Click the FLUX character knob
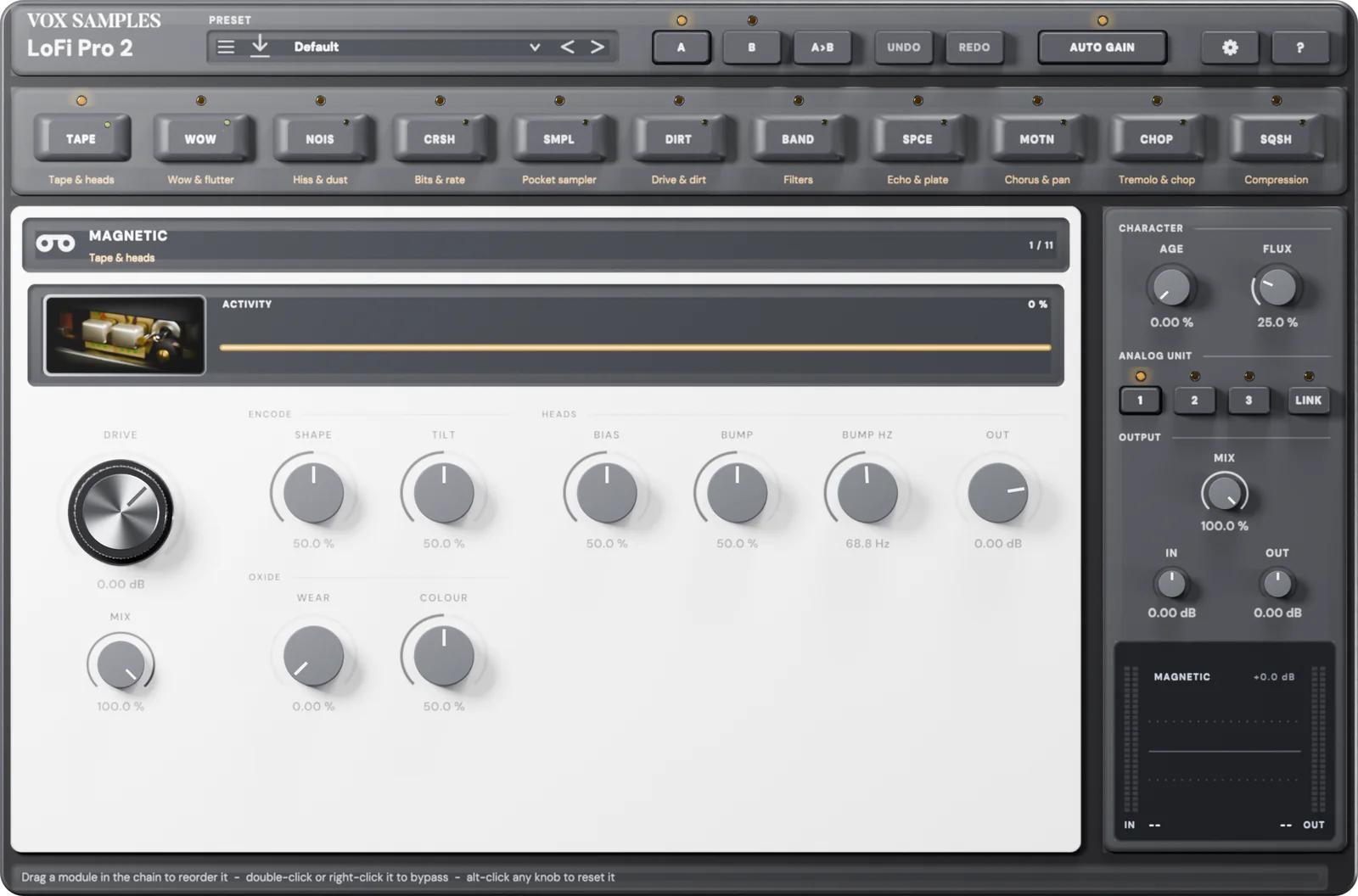The height and width of the screenshot is (896, 1358). 1277,287
